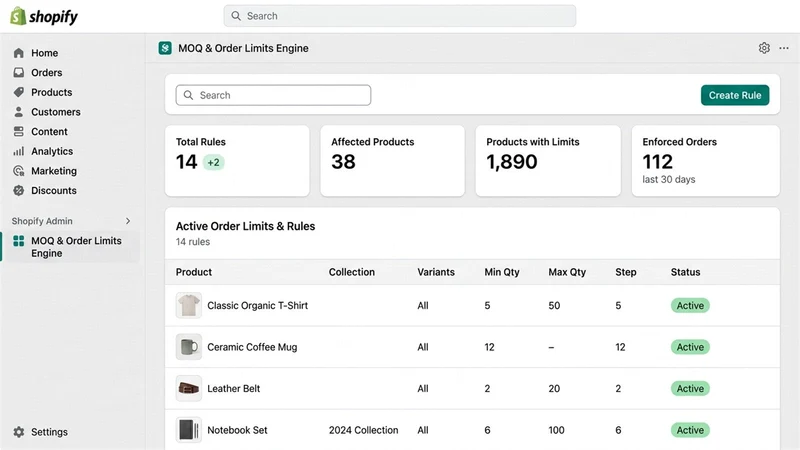Go to Discounts section
This screenshot has width=800, height=450.
tap(54, 190)
